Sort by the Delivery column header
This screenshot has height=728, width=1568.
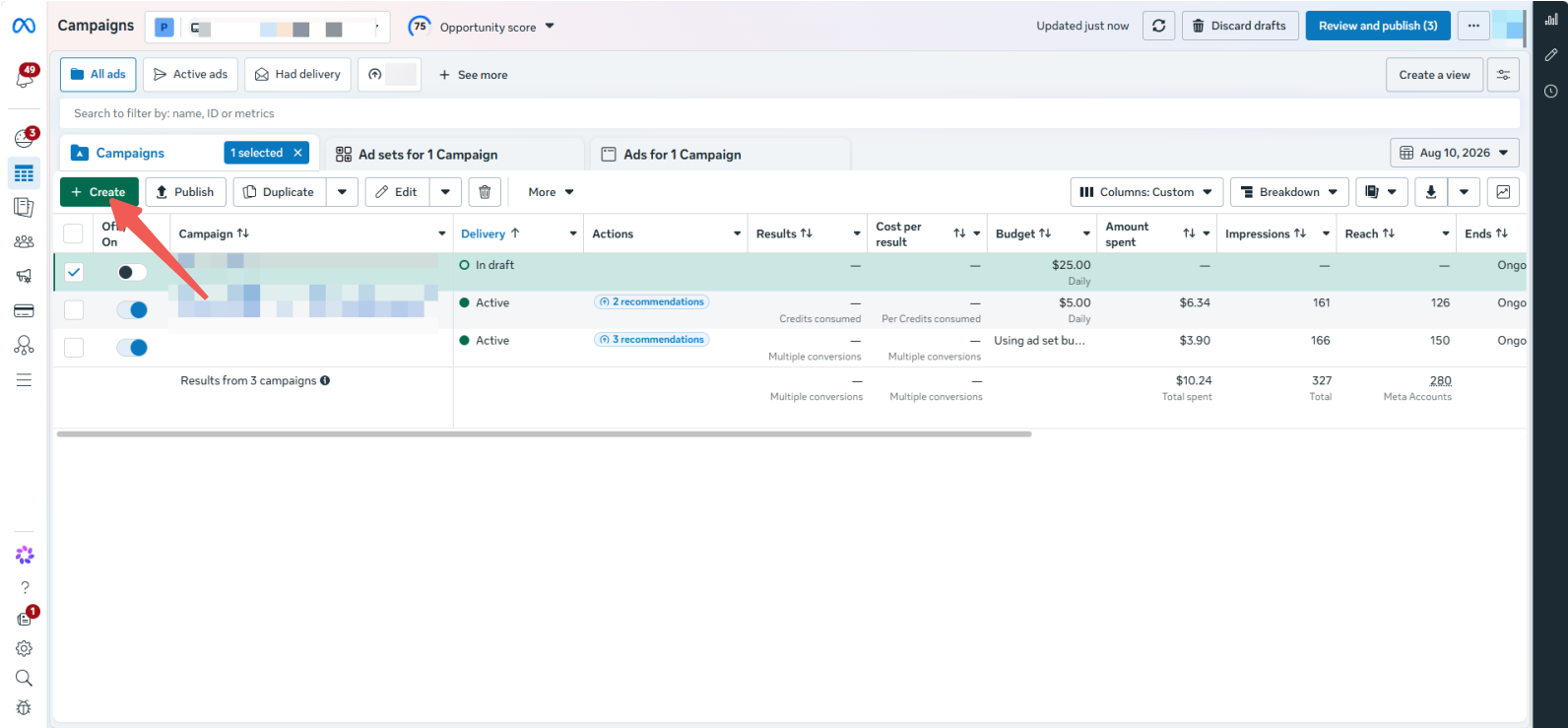490,233
